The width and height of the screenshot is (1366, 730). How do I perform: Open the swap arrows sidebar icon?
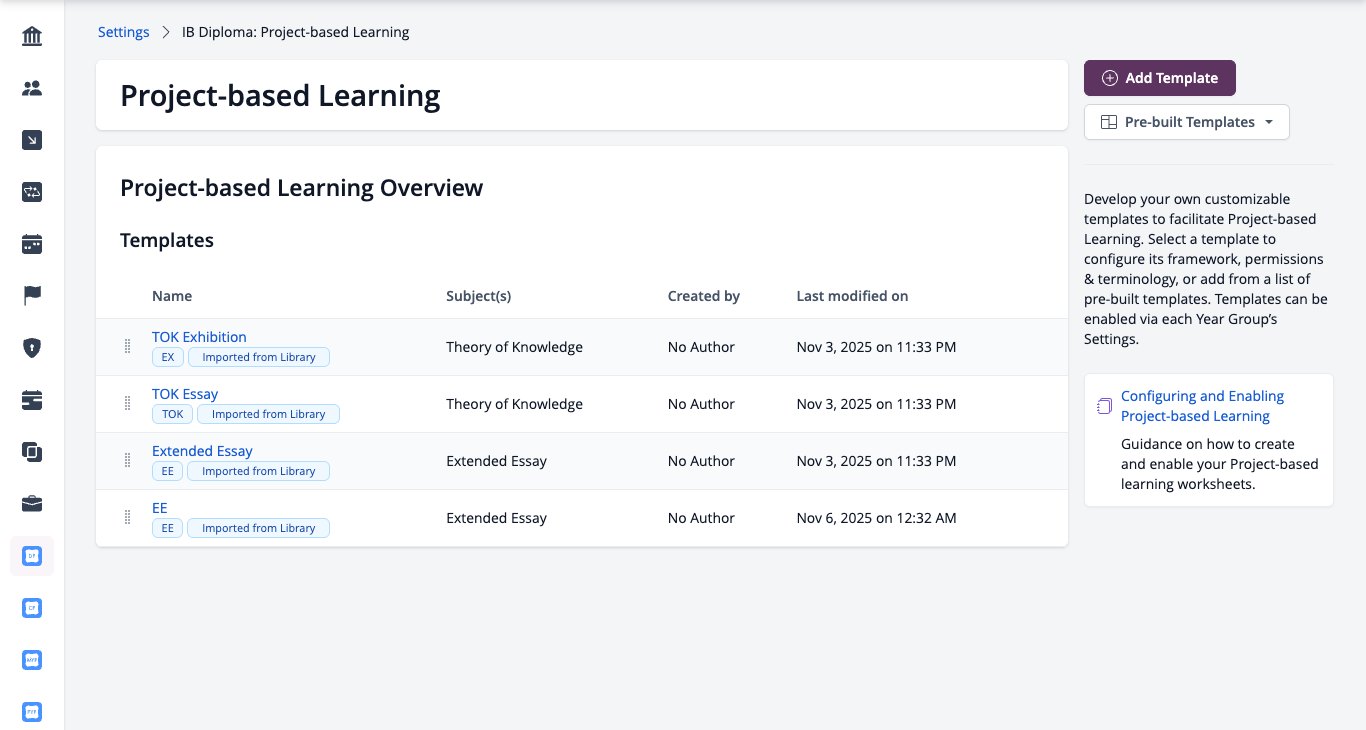pyautogui.click(x=32, y=192)
